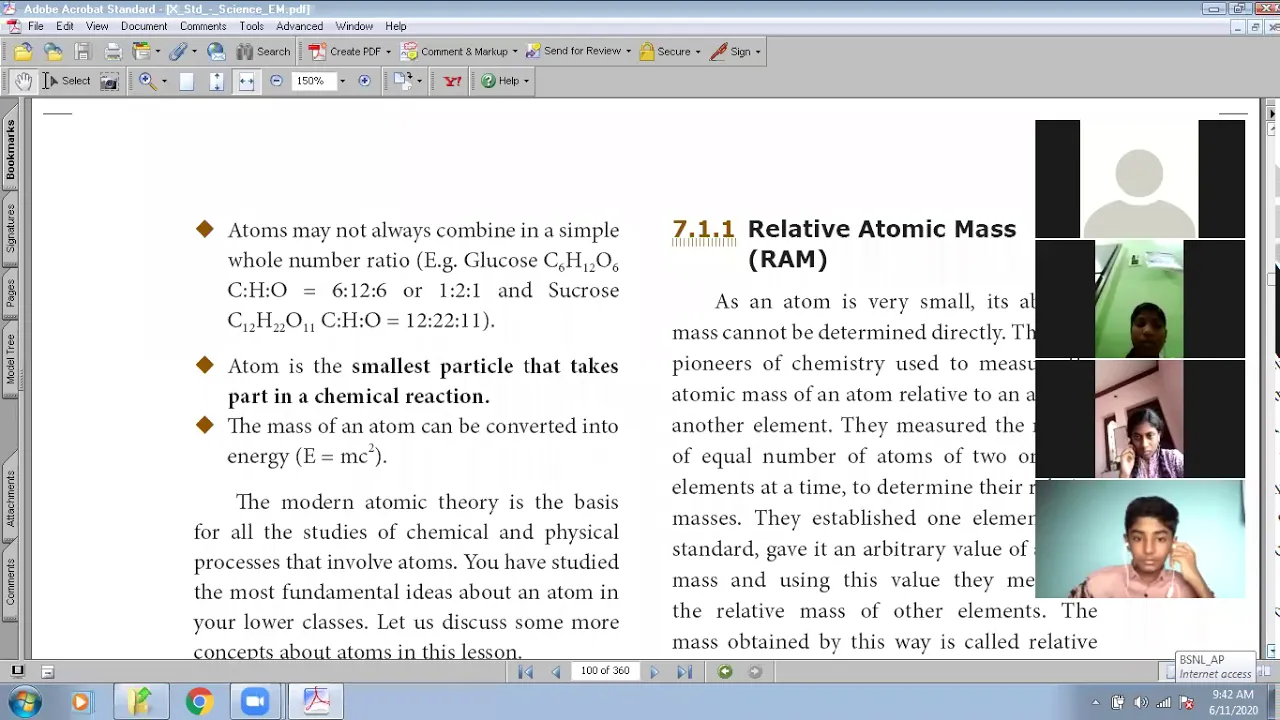Click the Help question mark button
Viewport: 1280px width, 720px height.
click(500, 81)
